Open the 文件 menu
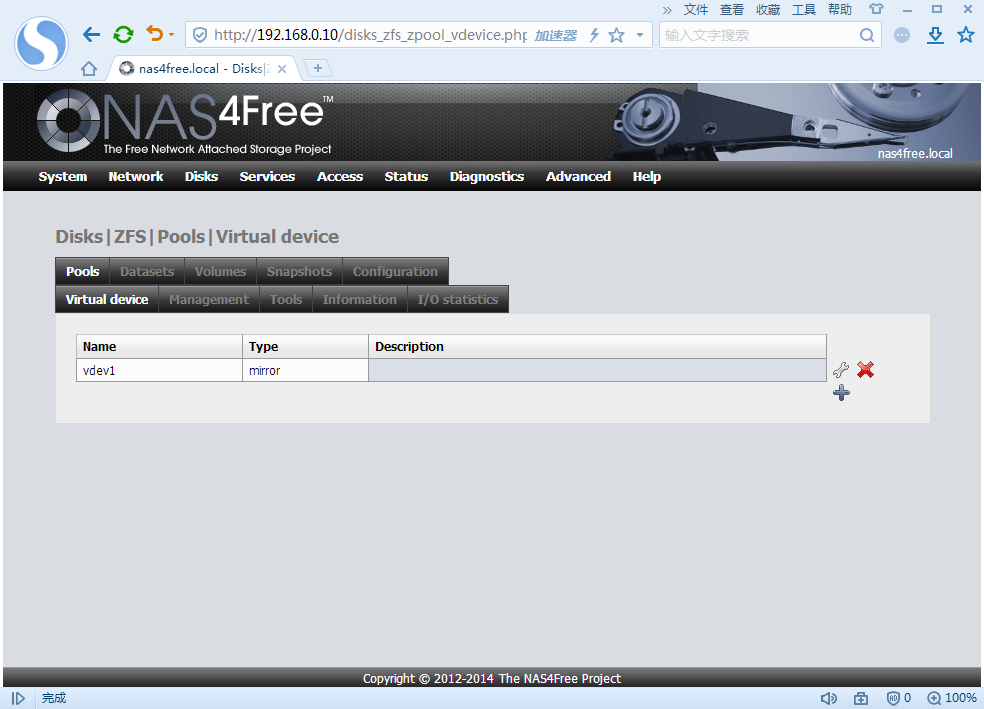Viewport: 984px width, 709px height. pos(695,9)
